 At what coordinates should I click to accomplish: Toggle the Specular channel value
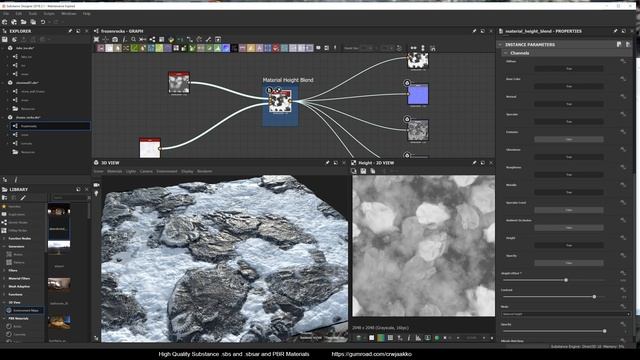[569, 122]
